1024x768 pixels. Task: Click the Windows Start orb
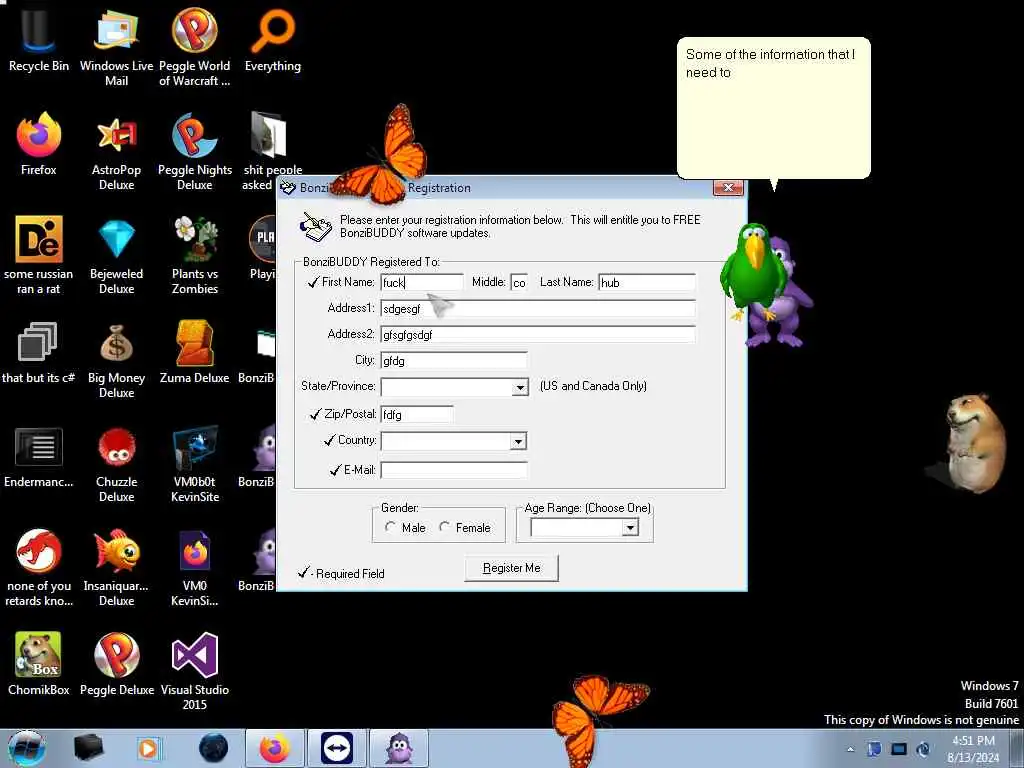[x=26, y=748]
